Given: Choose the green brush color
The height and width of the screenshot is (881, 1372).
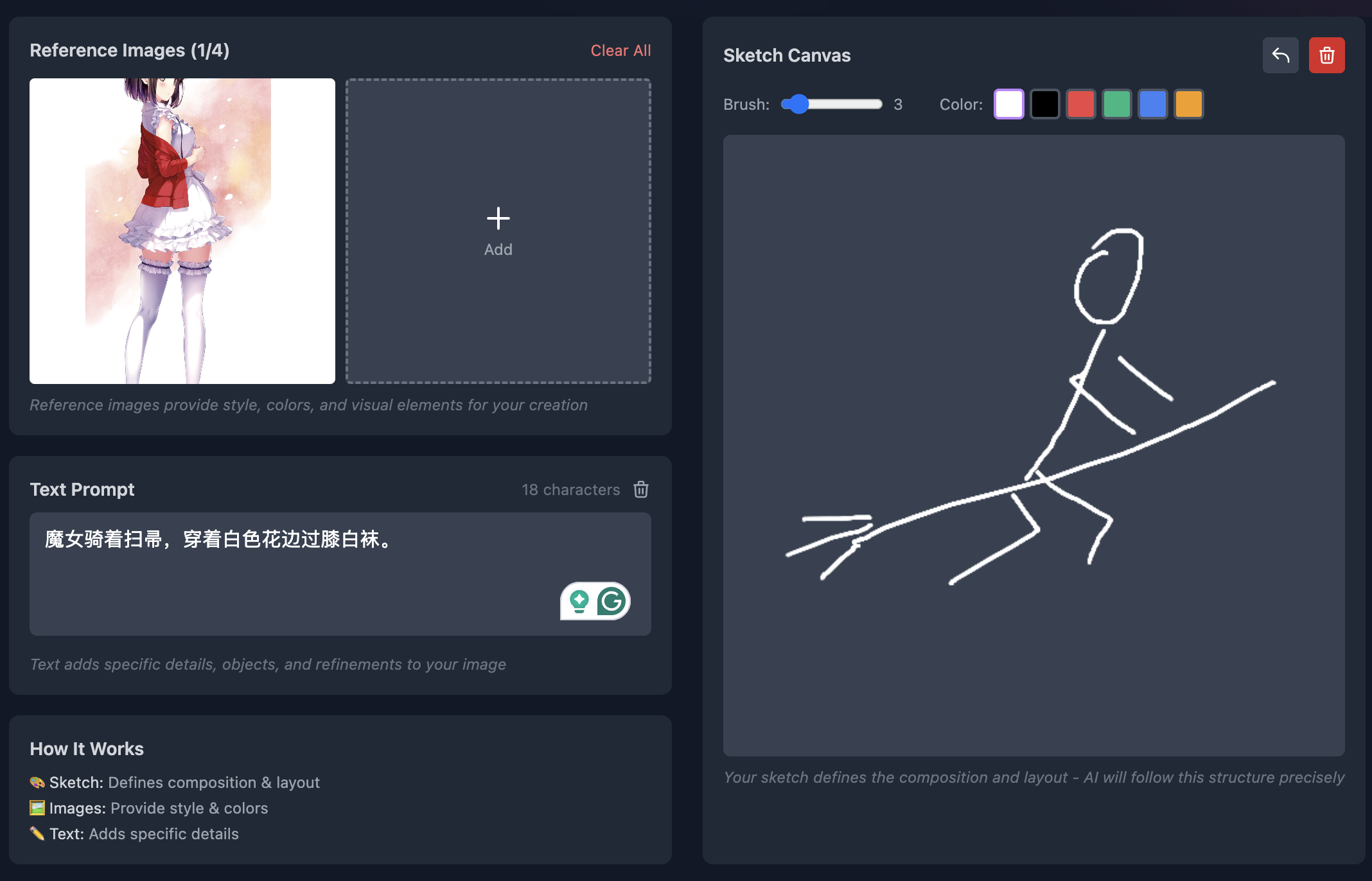Looking at the screenshot, I should coord(1116,104).
